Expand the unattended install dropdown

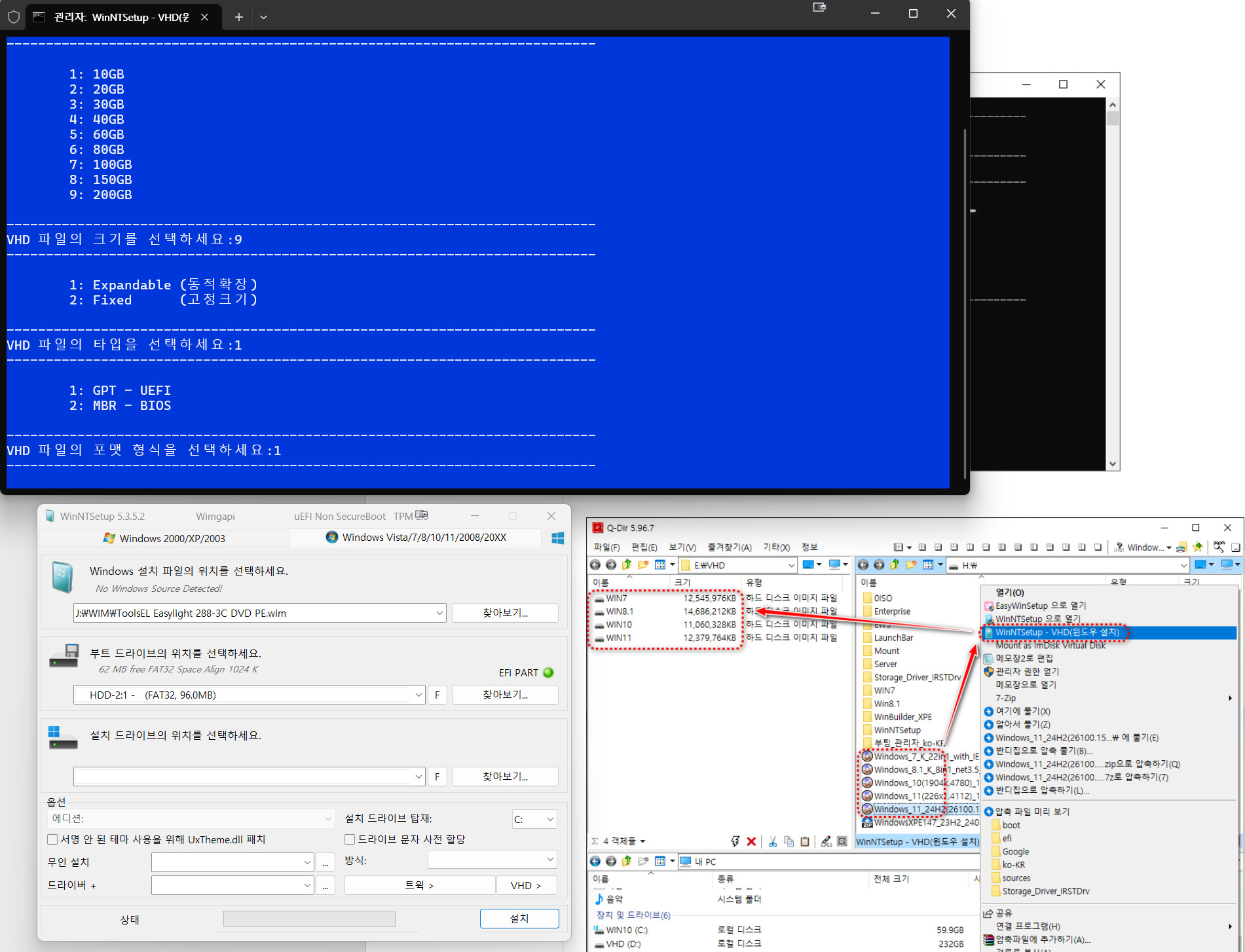coord(307,862)
